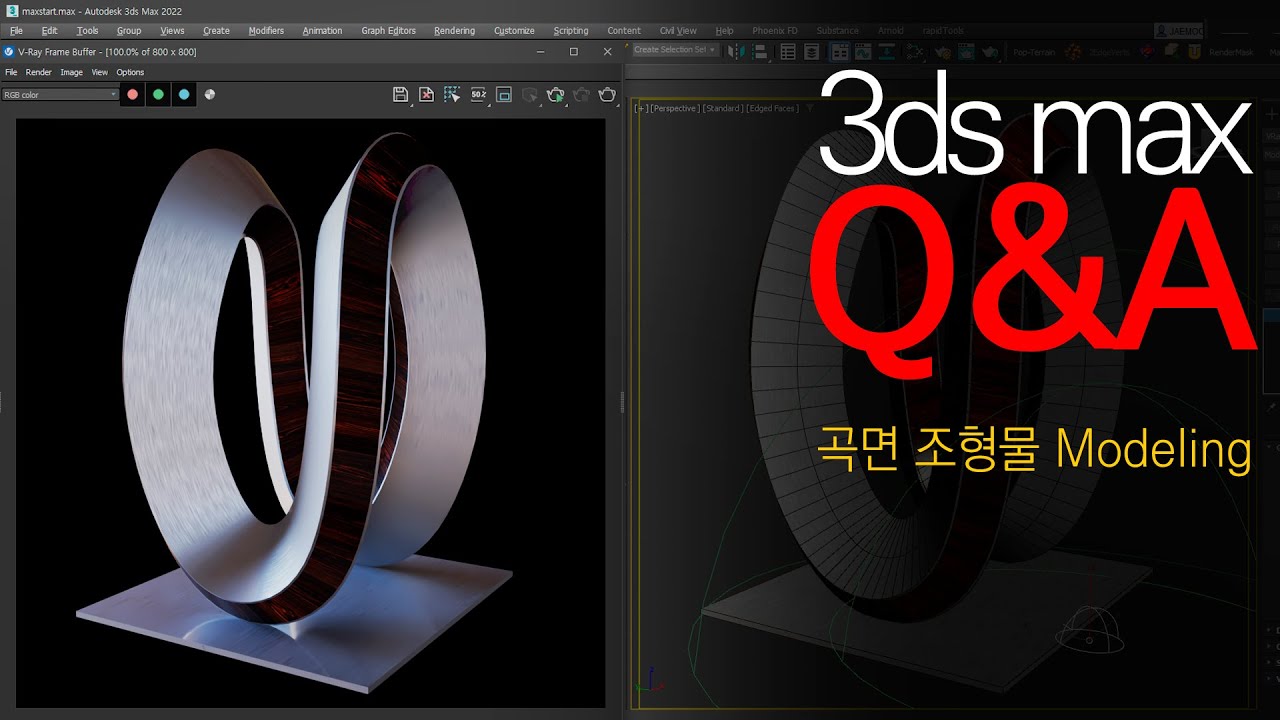Image resolution: width=1280 pixels, height=720 pixels.
Task: Open the Scripting menu
Action: point(571,31)
